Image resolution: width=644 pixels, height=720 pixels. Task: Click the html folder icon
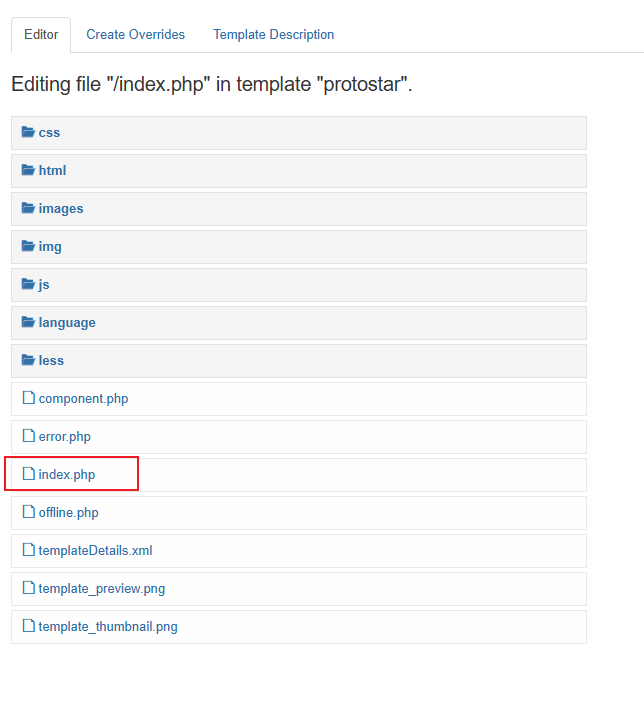[28, 171]
